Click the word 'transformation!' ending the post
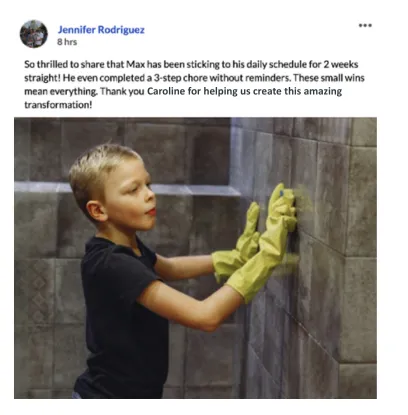The height and width of the screenshot is (415, 408). coord(58,105)
